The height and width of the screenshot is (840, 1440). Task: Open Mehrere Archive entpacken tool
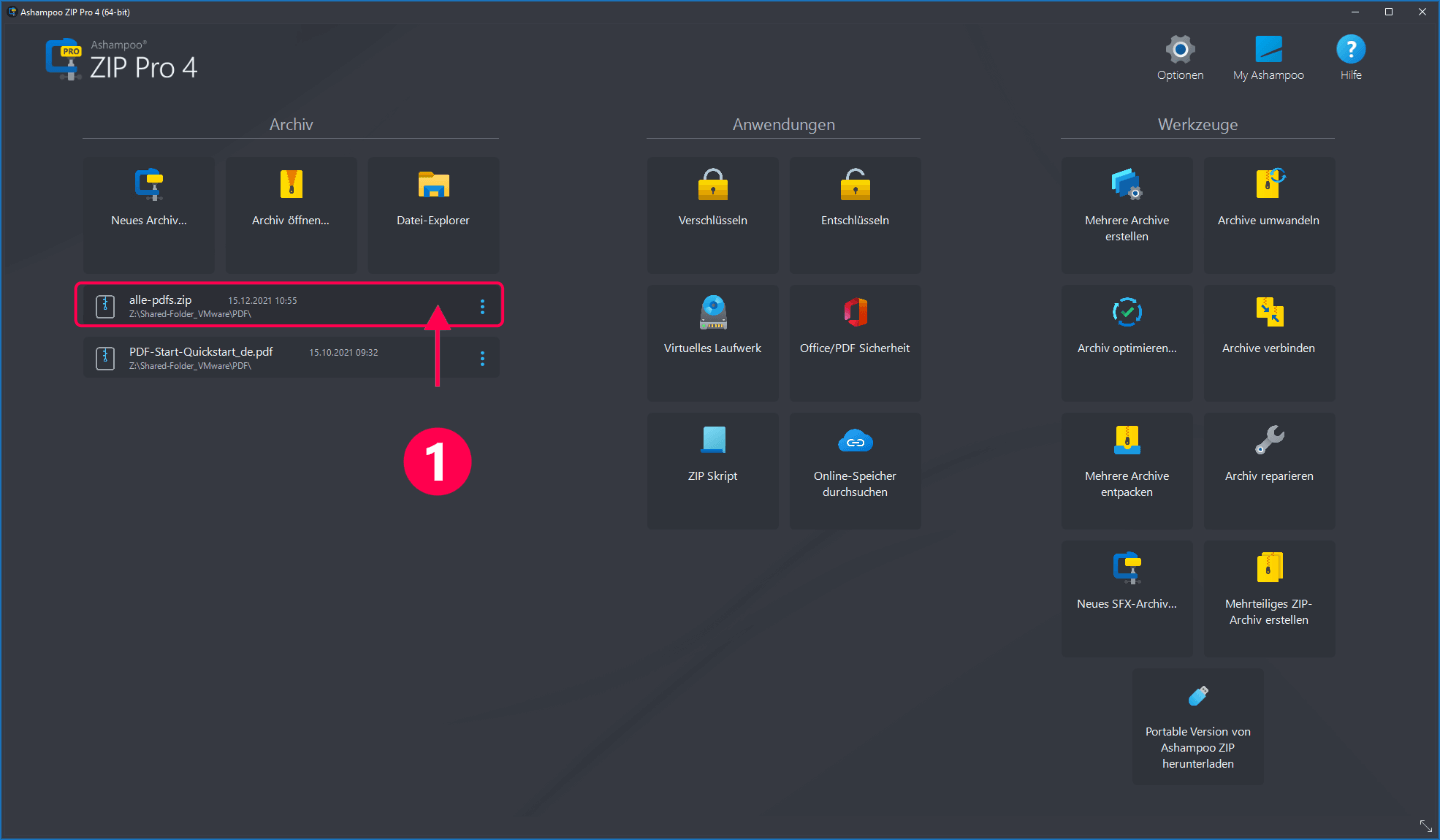1127,471
